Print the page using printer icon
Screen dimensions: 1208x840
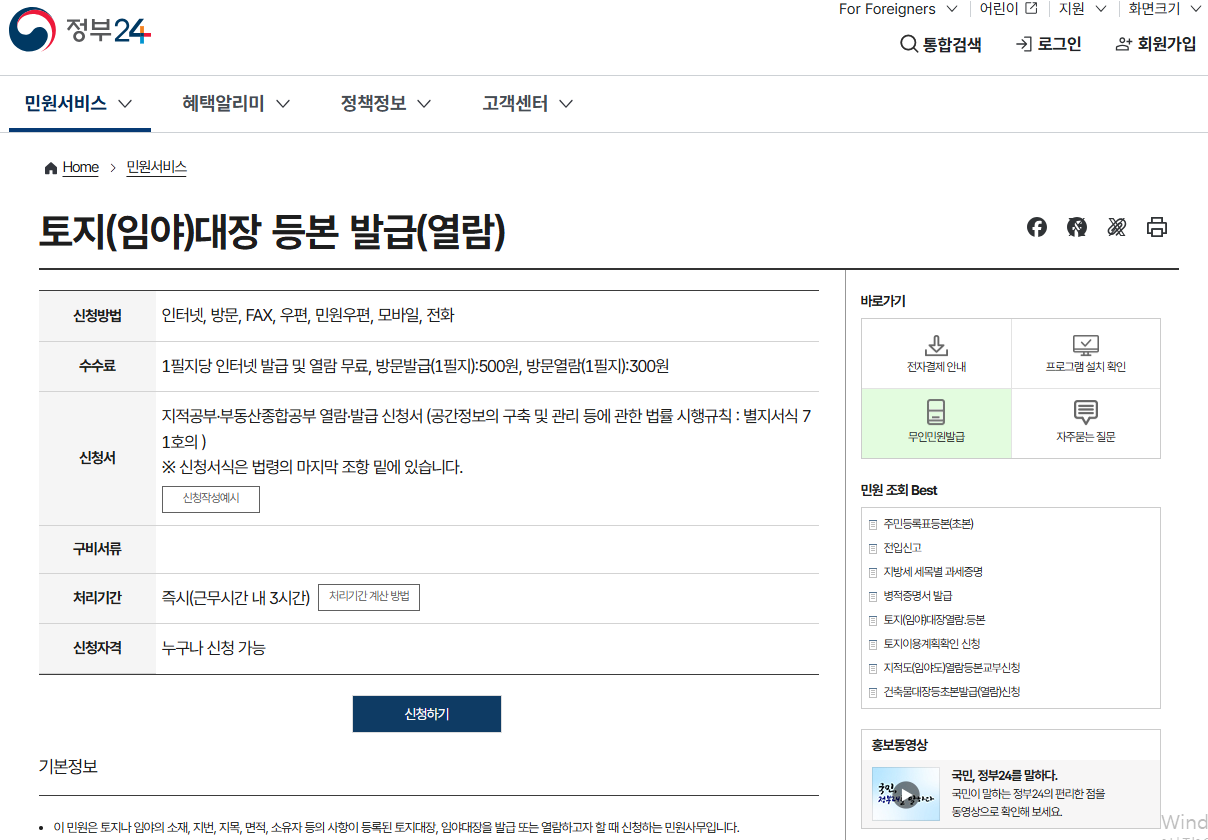1157,227
